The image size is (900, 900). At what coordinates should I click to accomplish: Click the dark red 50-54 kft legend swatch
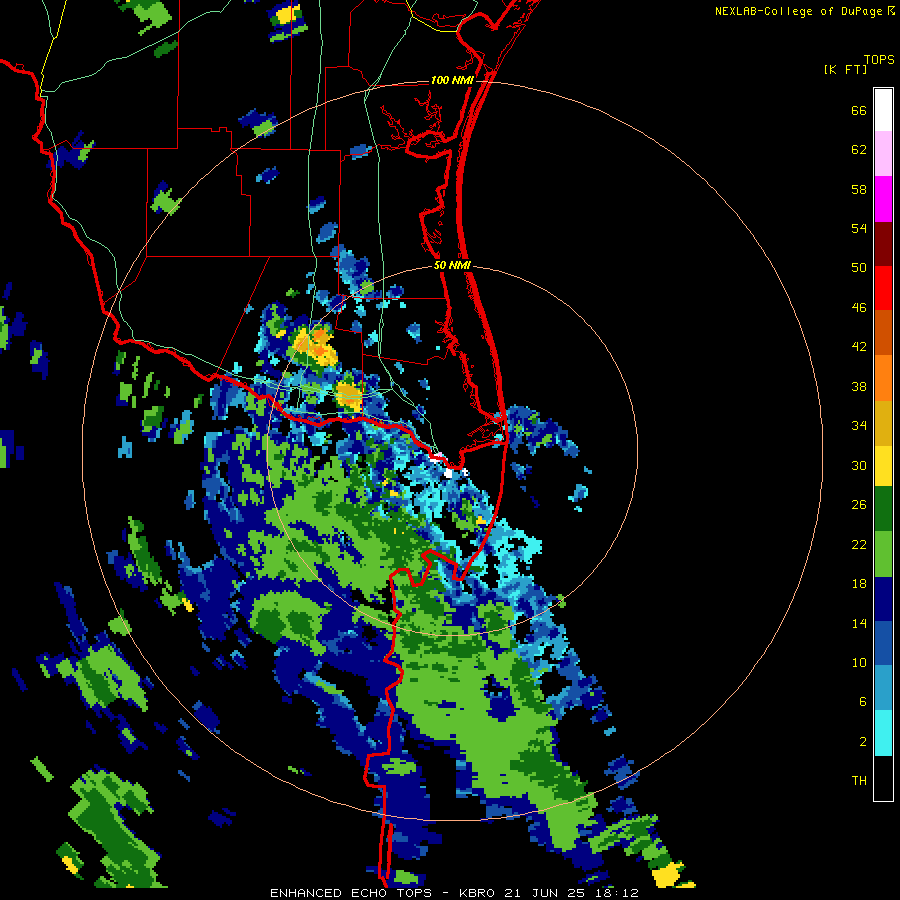click(883, 244)
